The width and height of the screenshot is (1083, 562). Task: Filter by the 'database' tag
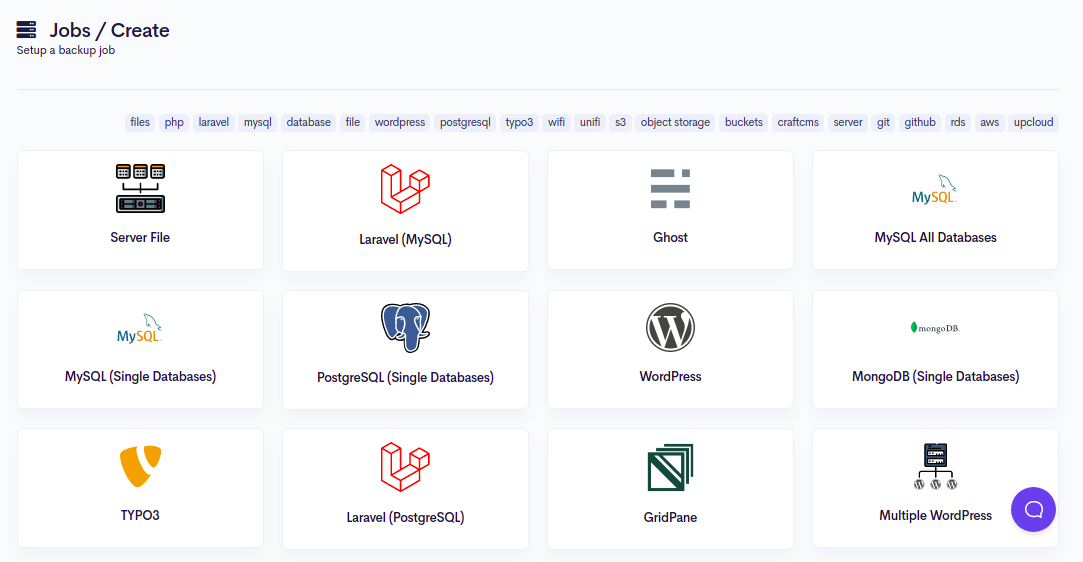click(x=308, y=122)
